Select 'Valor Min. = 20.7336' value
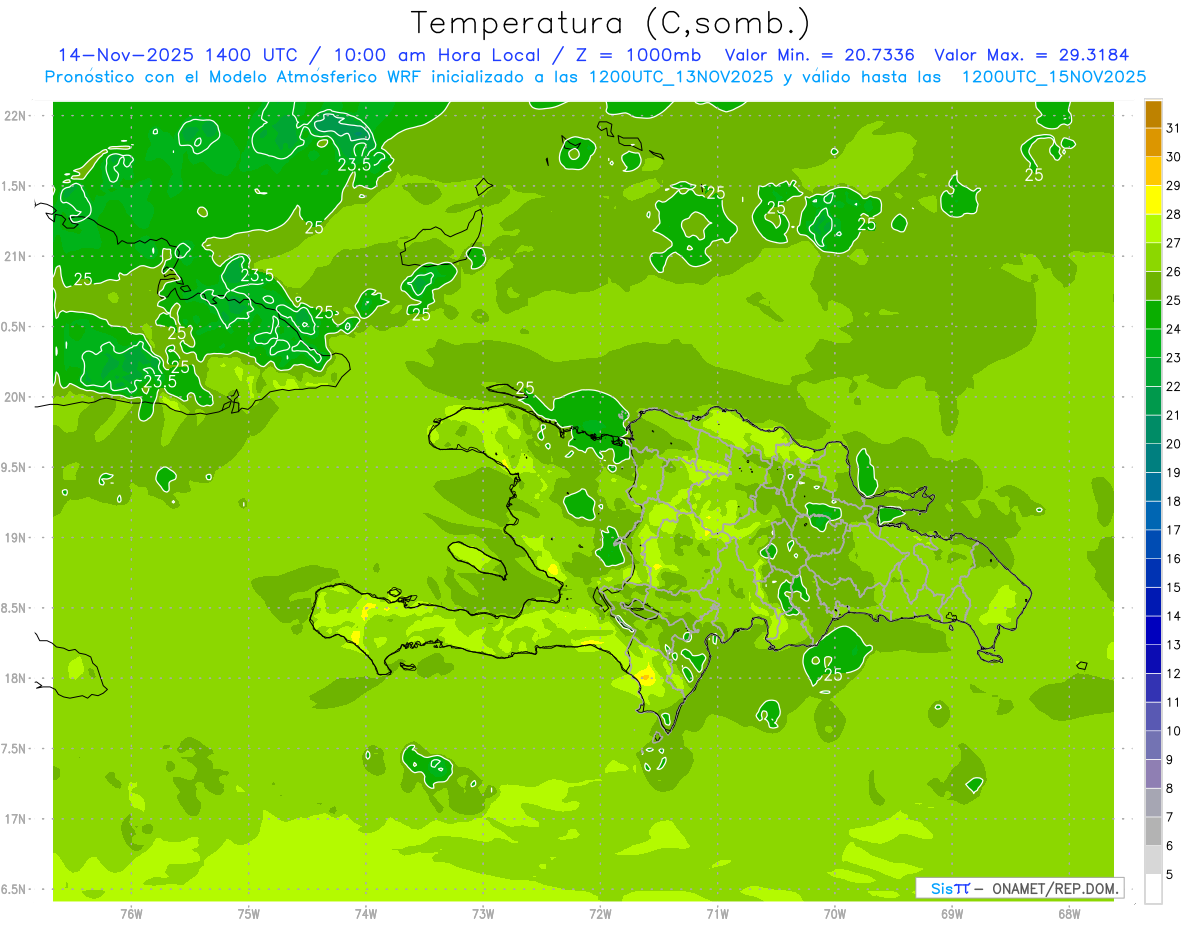This screenshot has height=927, width=1200. pos(819,55)
